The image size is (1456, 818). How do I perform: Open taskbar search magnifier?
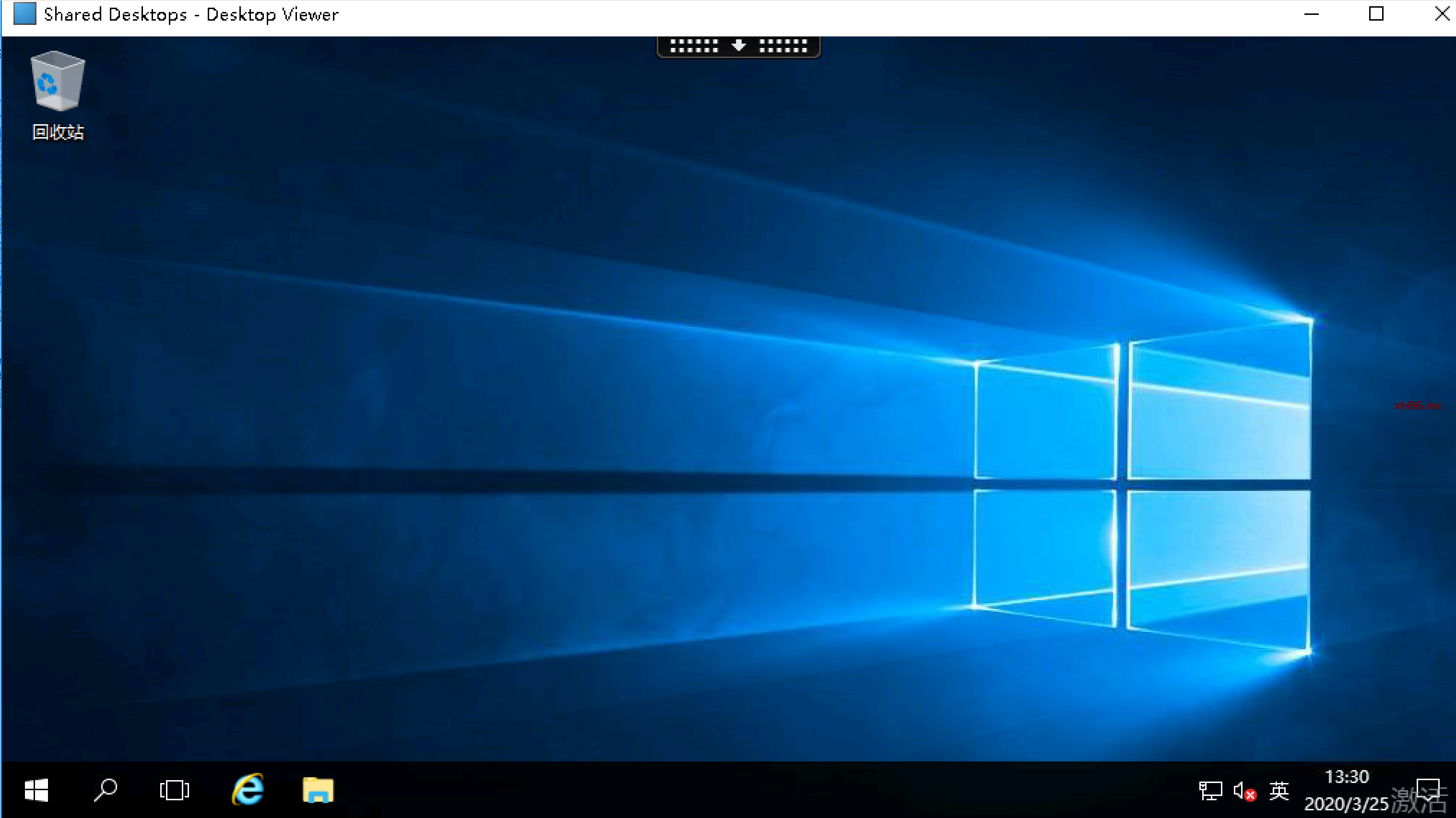pyautogui.click(x=106, y=790)
